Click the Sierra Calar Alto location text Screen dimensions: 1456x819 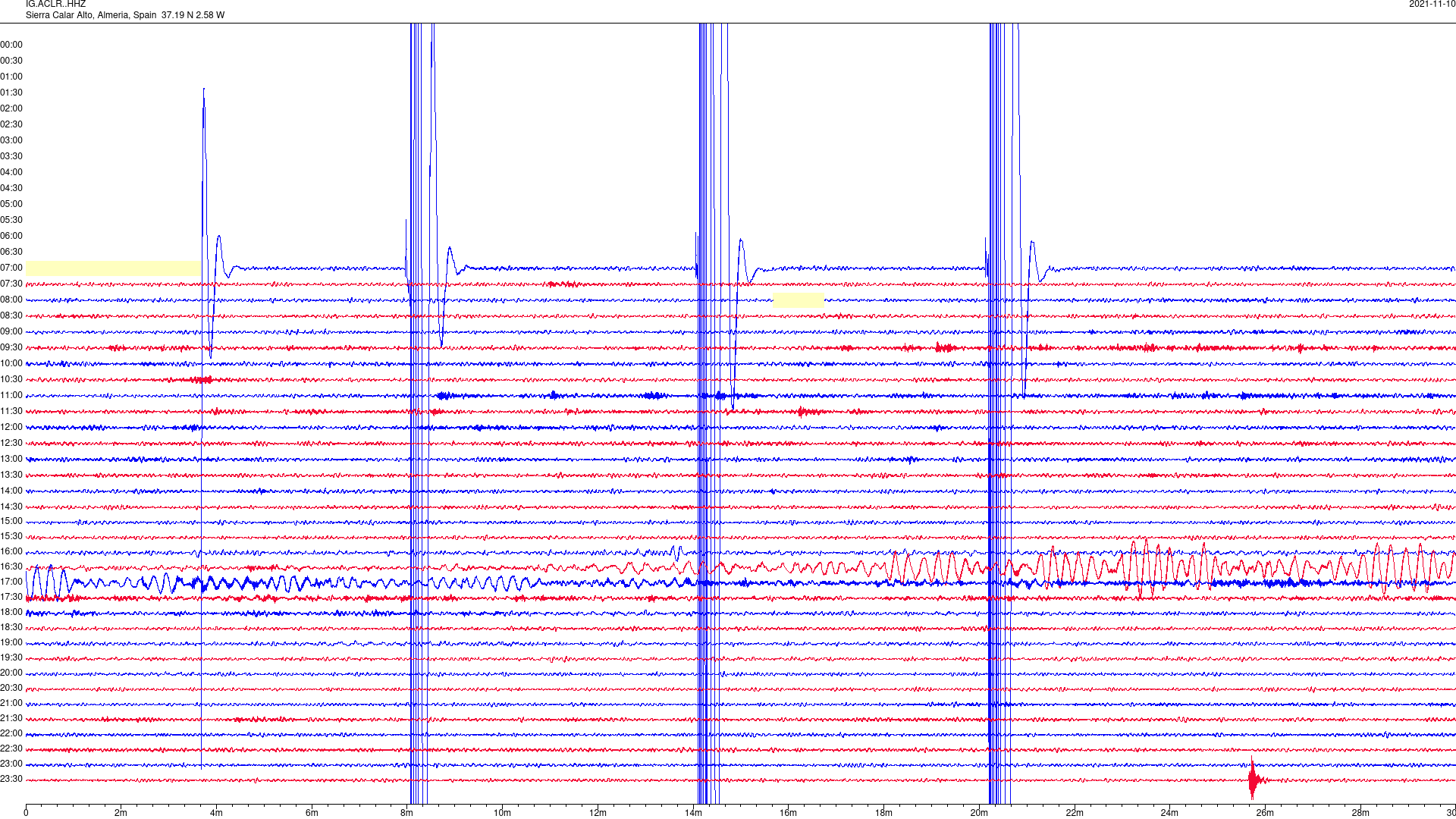tap(125, 15)
